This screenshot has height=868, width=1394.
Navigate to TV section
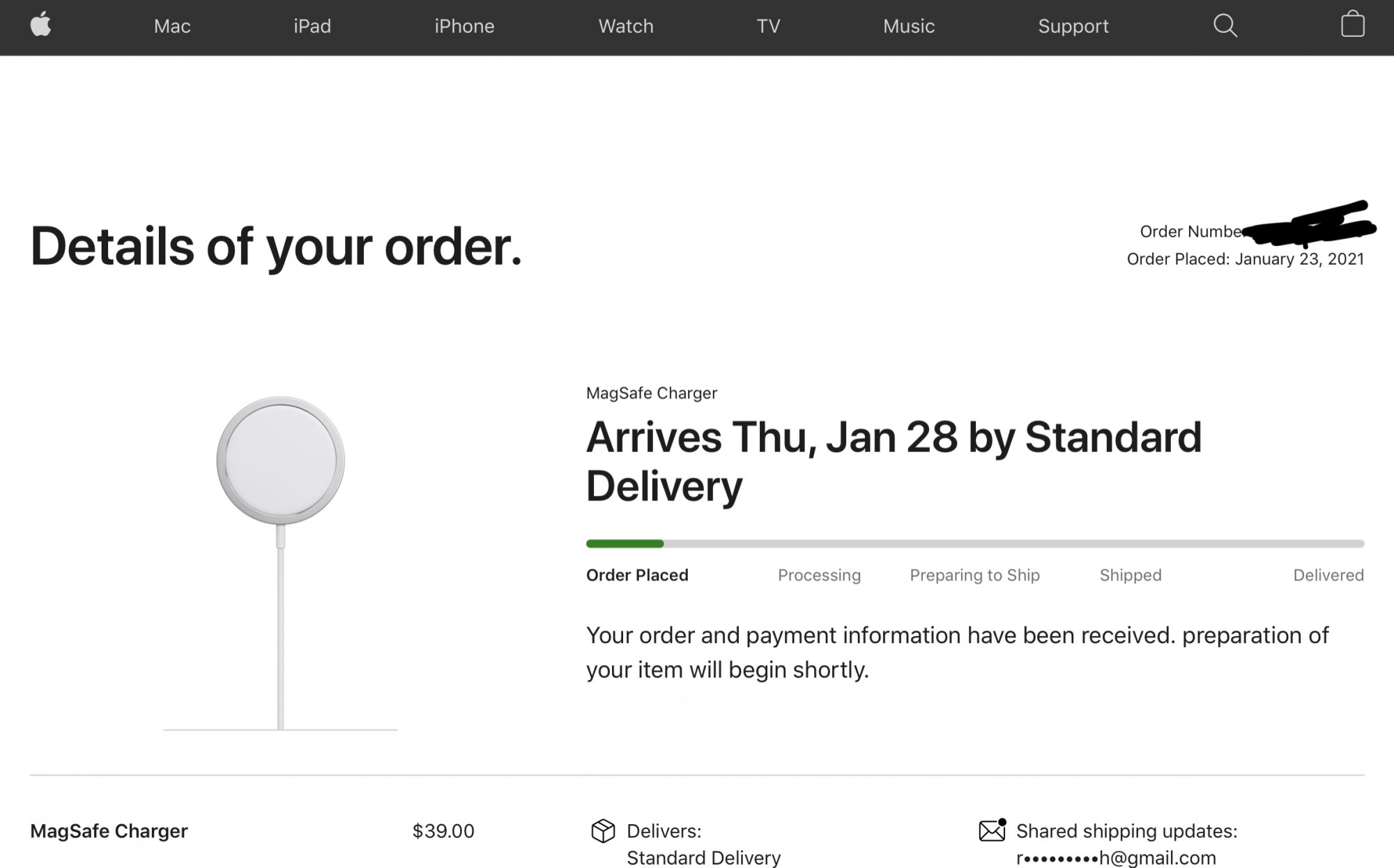tap(768, 26)
